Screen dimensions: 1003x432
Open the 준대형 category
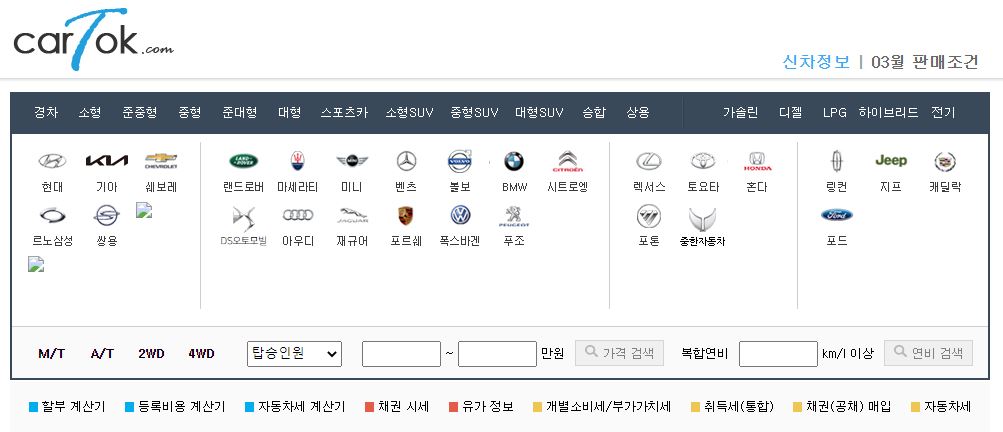point(240,113)
